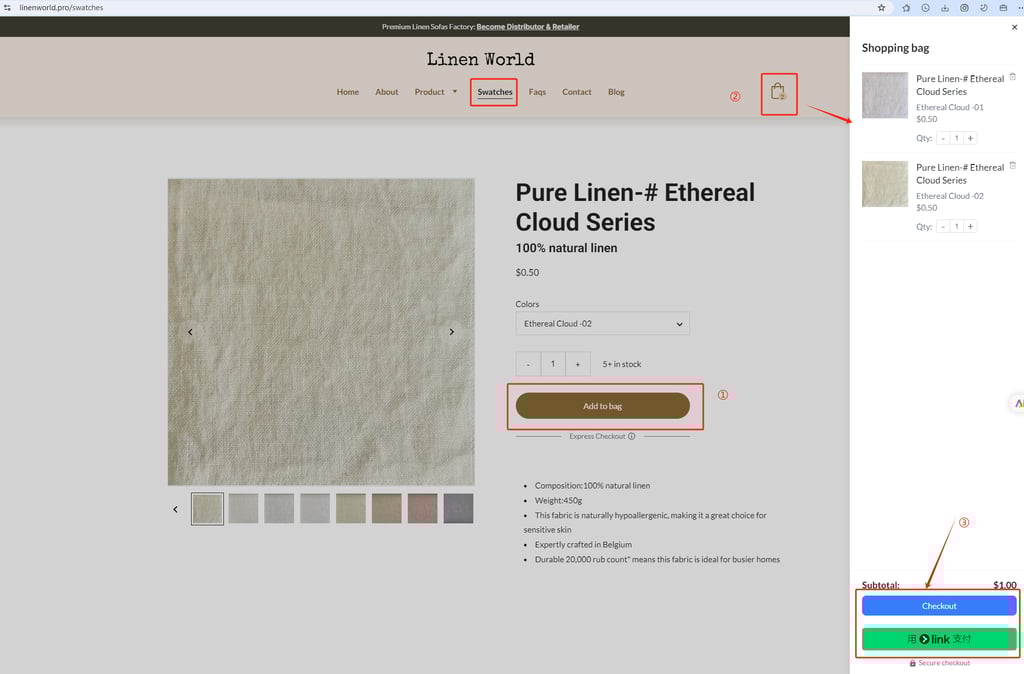This screenshot has width=1024, height=674.
Task: Select the dark charcoal fabric thumbnail
Action: click(x=458, y=509)
